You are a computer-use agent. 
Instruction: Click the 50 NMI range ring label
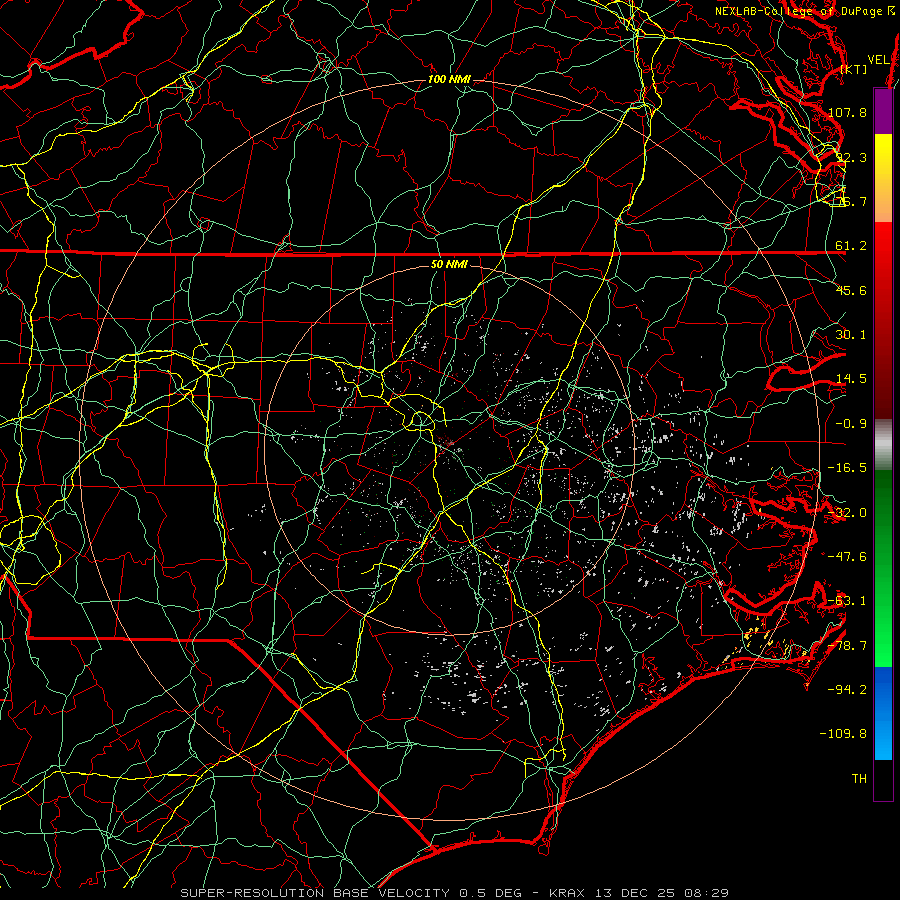(449, 265)
